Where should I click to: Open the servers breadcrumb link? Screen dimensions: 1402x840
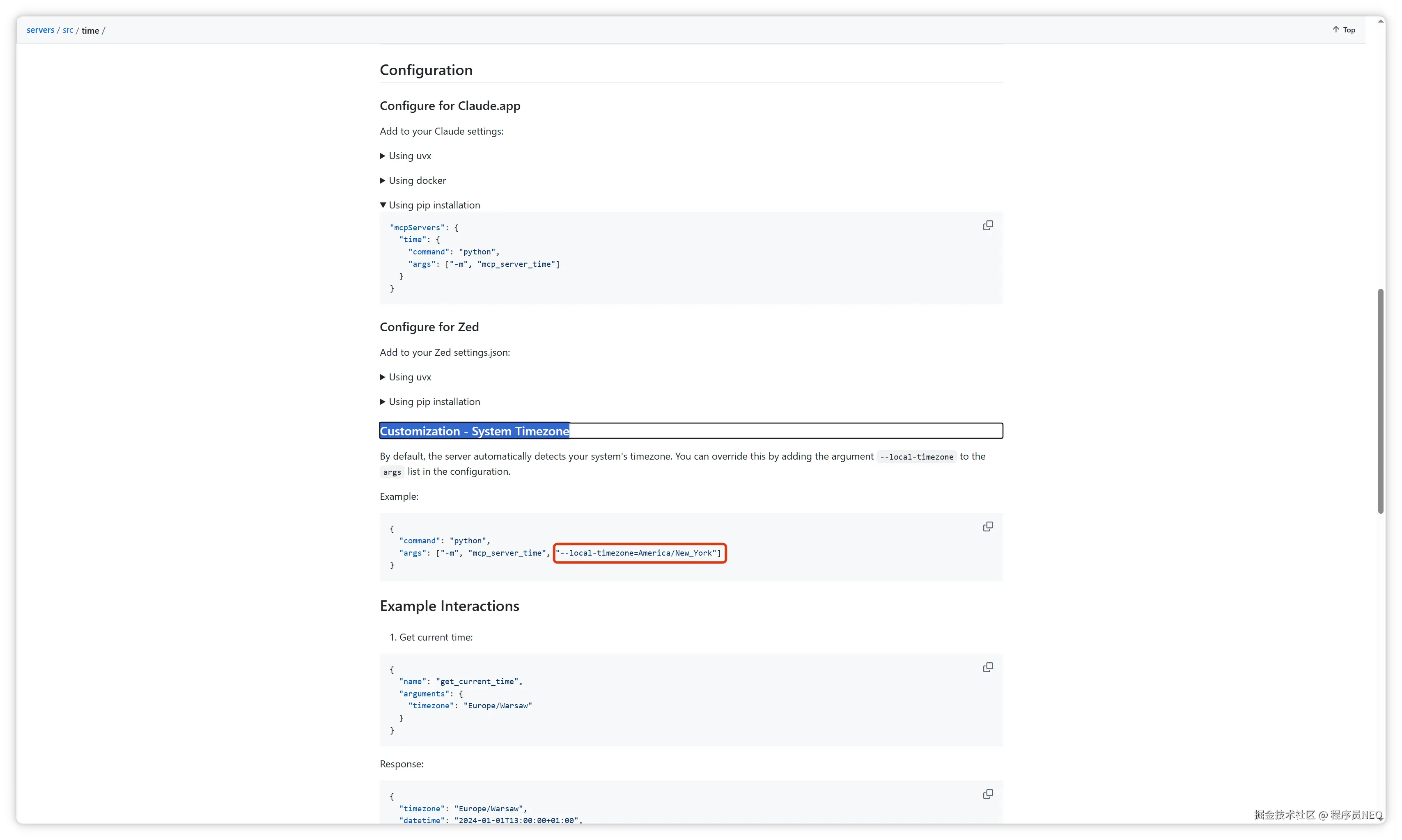(x=40, y=30)
